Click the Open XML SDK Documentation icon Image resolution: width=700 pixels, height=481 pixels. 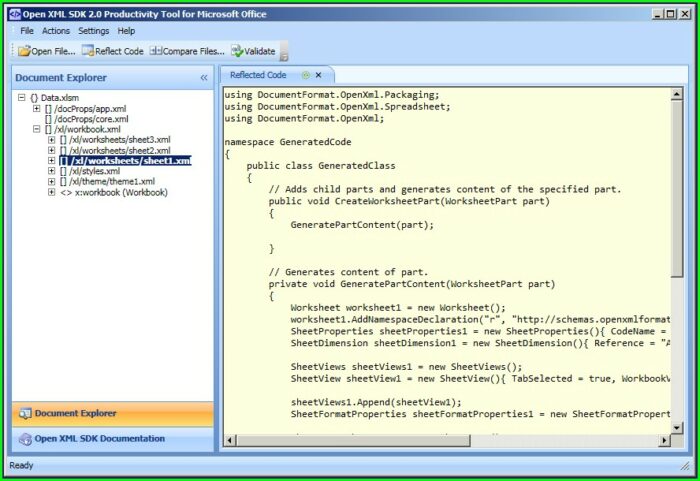25,439
